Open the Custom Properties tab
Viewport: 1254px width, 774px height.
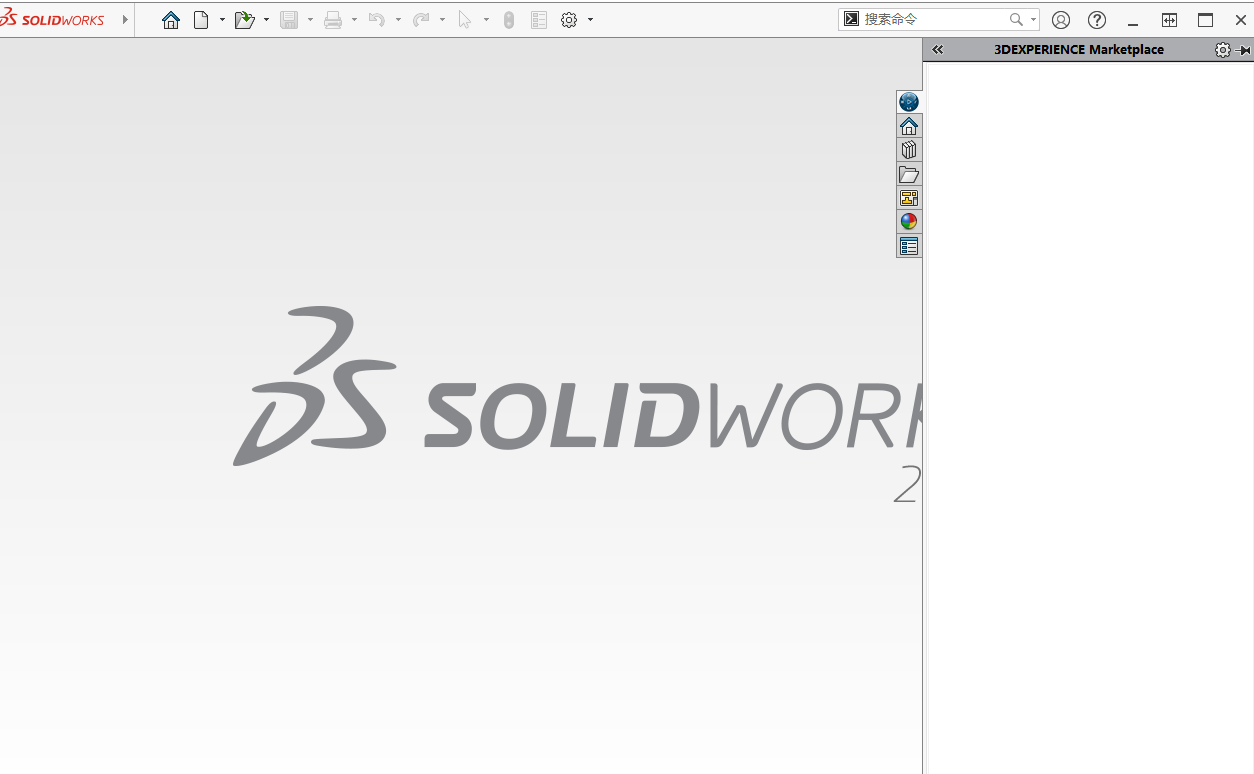[909, 246]
